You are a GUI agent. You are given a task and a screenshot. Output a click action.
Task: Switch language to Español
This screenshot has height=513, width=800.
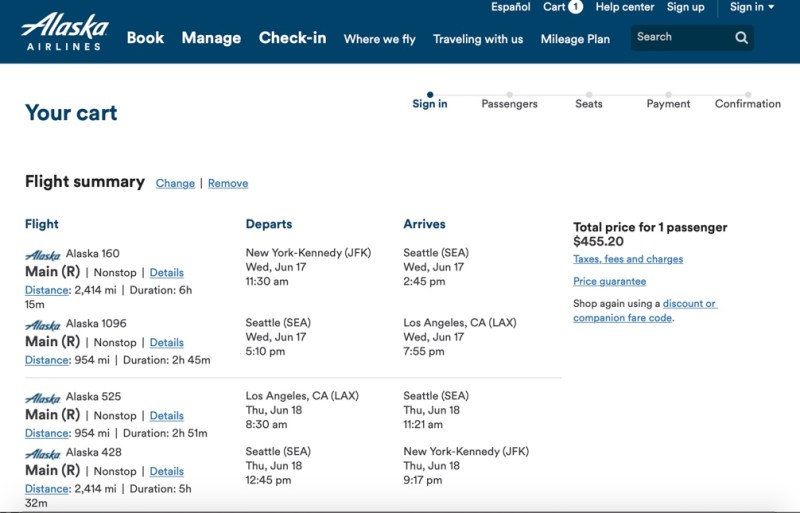(x=511, y=7)
